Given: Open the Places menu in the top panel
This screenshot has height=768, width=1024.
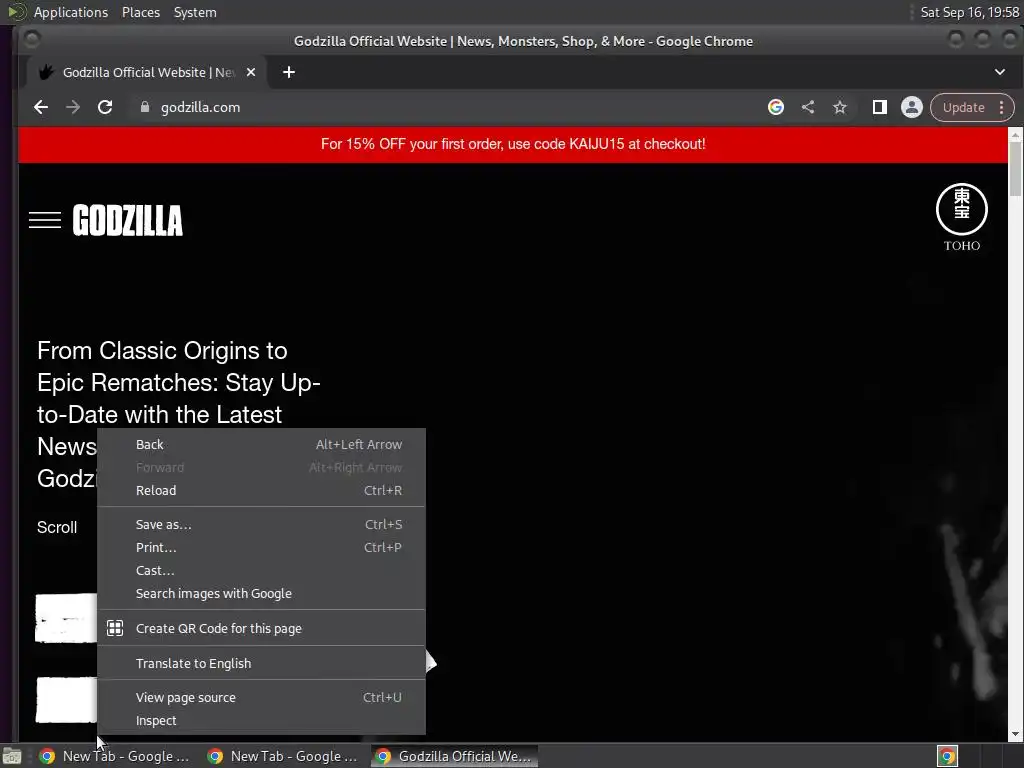Looking at the screenshot, I should [141, 12].
